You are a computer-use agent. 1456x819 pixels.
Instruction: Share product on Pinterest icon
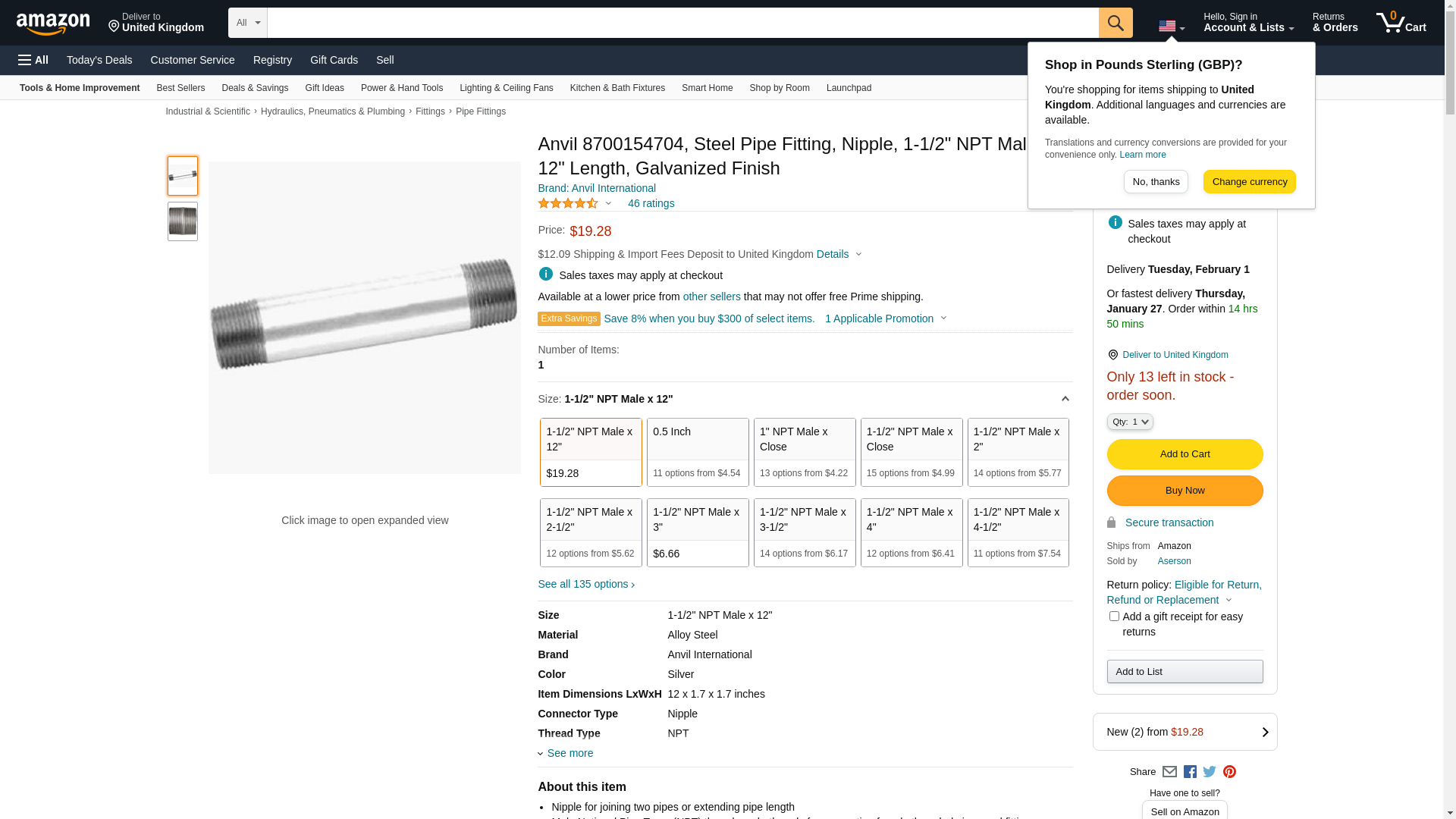pyautogui.click(x=1229, y=772)
